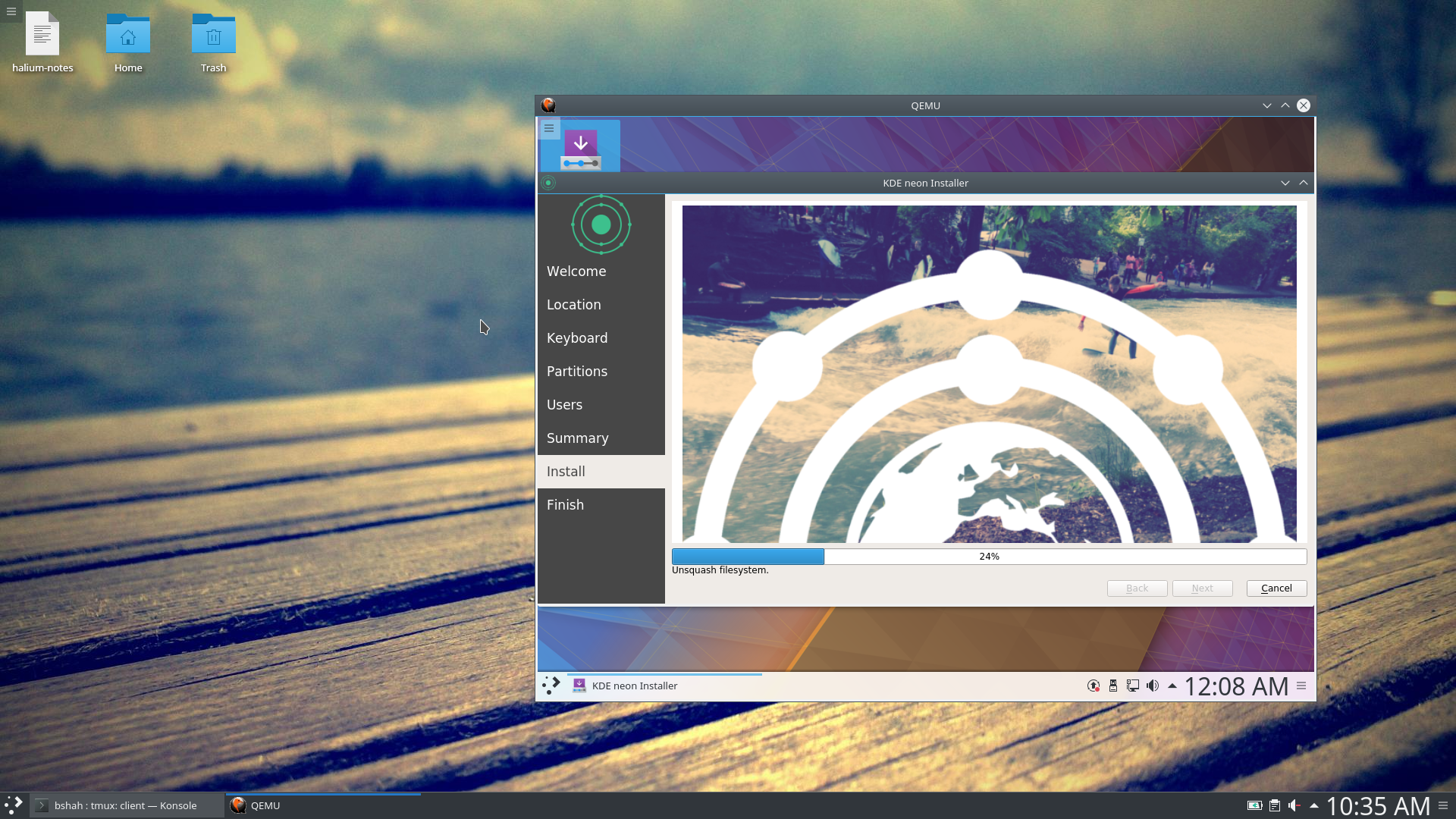Collapse the KDE neon Installer window shade
Image resolution: width=1456 pixels, height=819 pixels.
click(x=1303, y=183)
